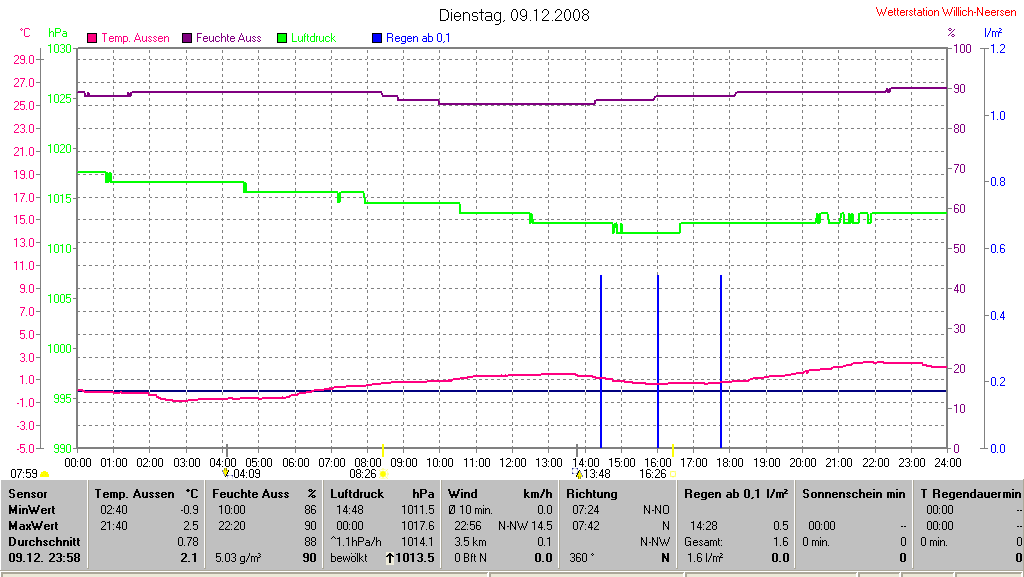Click the T Regendauermin table header
This screenshot has height=577, width=1024.
click(x=970, y=494)
